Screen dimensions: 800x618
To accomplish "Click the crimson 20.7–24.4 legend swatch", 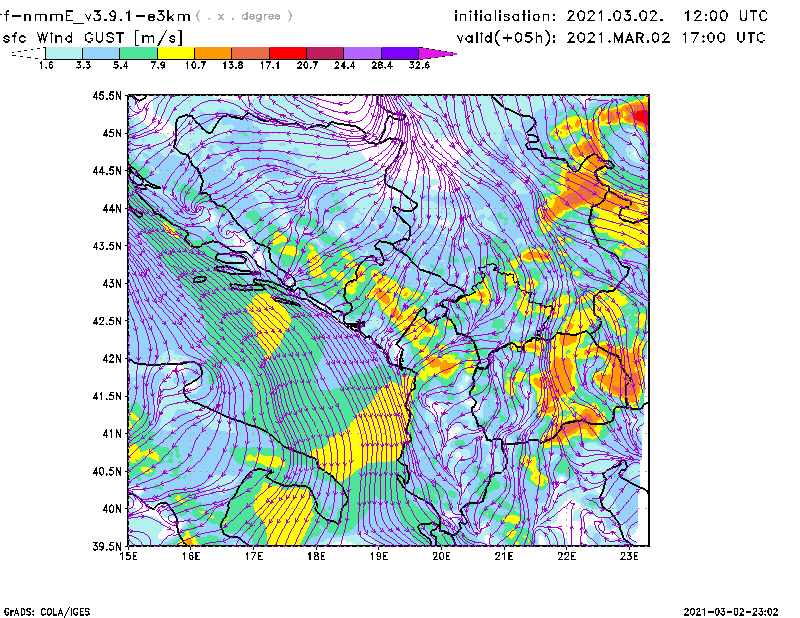I will coord(325,53).
